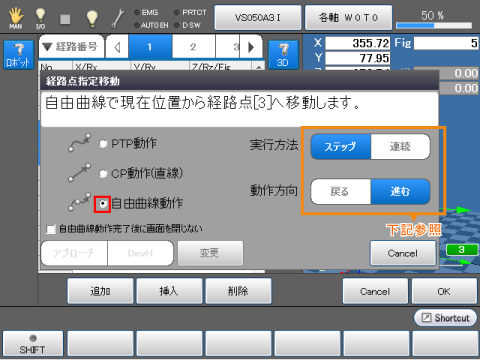Set execution method to ステップ
Viewport: 480px width, 360px height.
[x=340, y=147]
